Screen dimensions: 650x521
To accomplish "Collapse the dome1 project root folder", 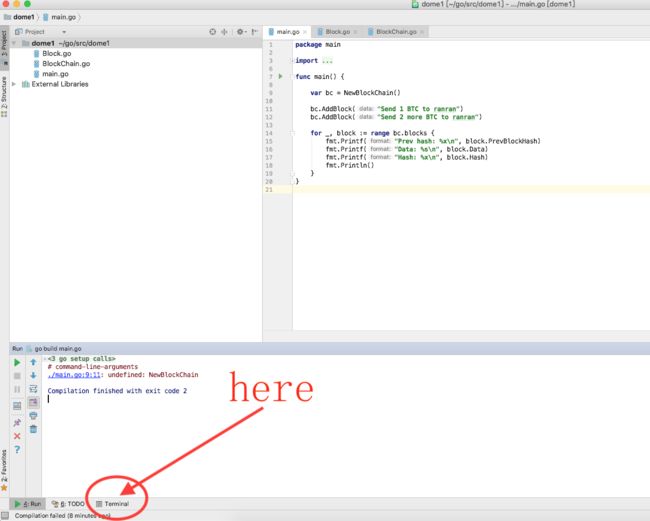I will click(x=14, y=43).
